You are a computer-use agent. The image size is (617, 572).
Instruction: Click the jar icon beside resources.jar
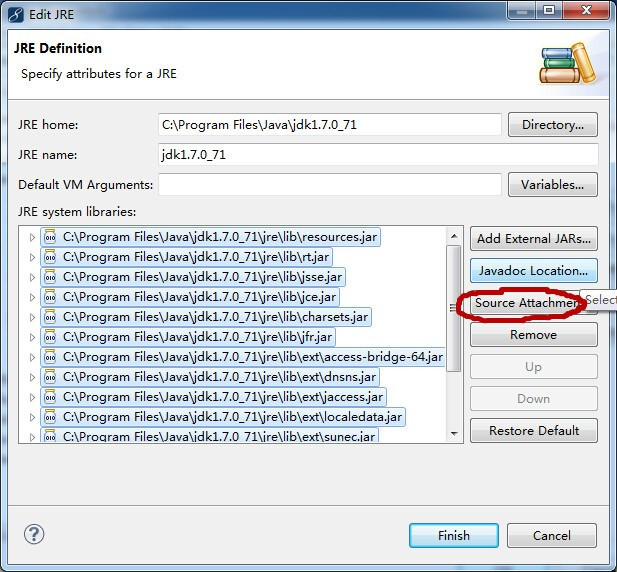(x=50, y=237)
